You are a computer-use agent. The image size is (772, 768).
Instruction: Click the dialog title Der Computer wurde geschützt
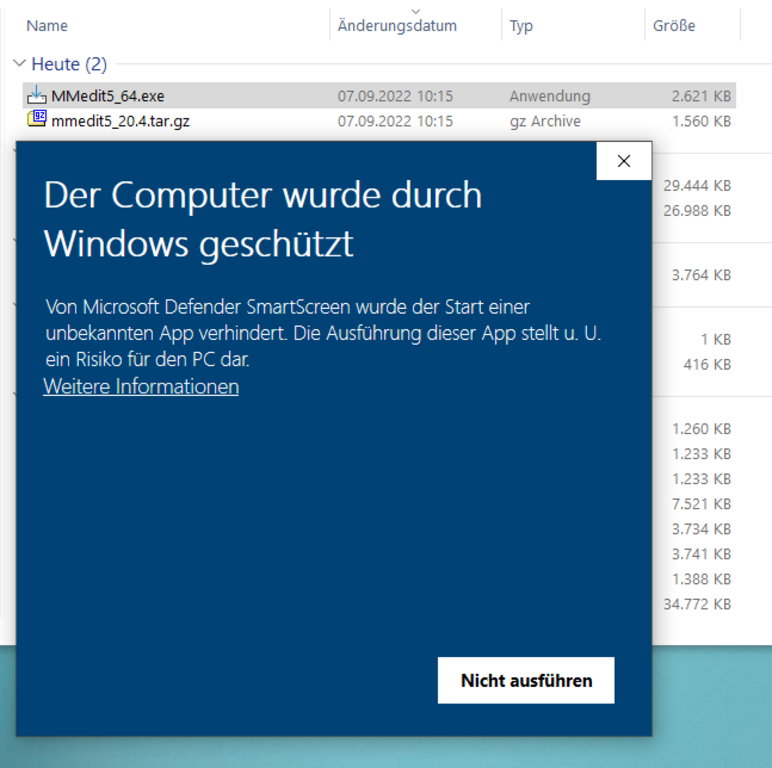(x=262, y=219)
